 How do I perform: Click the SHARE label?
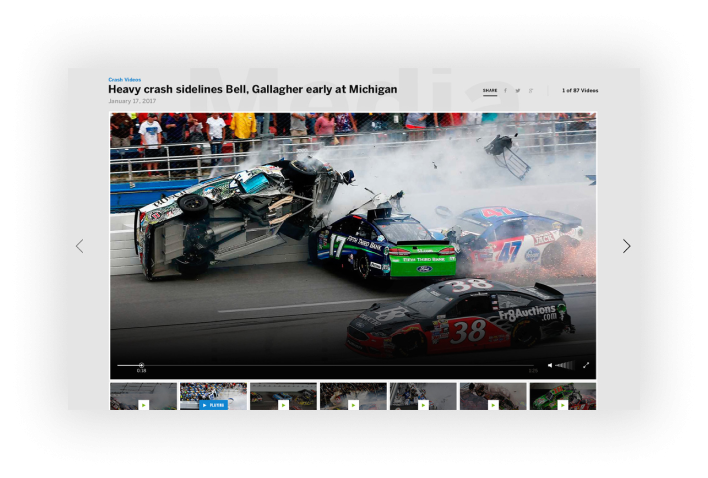click(x=490, y=91)
